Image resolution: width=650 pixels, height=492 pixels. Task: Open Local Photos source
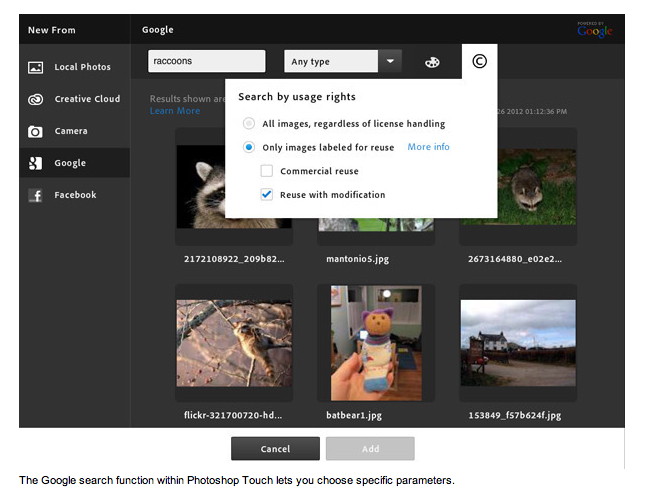coord(75,67)
